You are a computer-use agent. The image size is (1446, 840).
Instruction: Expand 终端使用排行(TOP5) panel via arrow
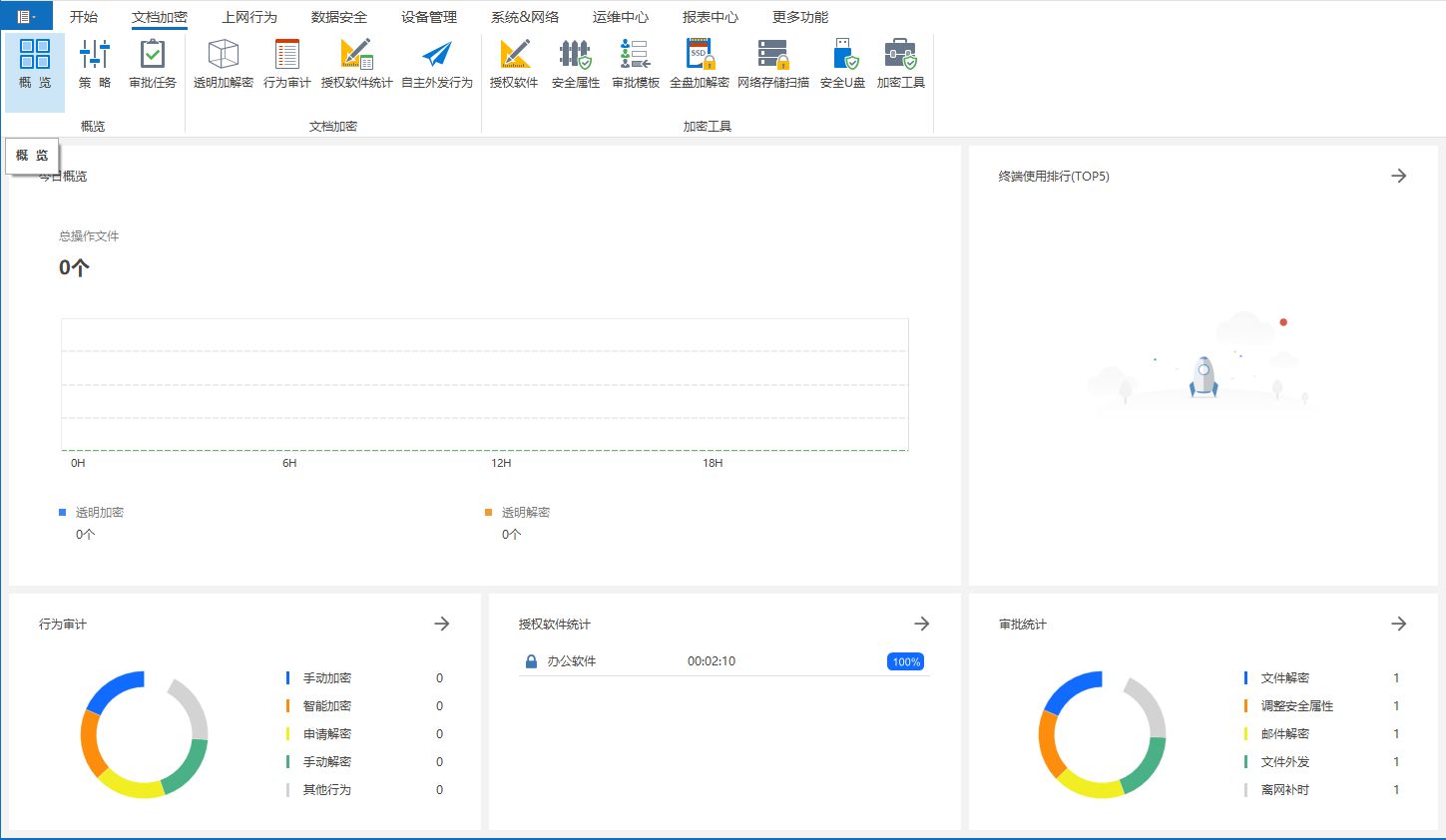1398,176
